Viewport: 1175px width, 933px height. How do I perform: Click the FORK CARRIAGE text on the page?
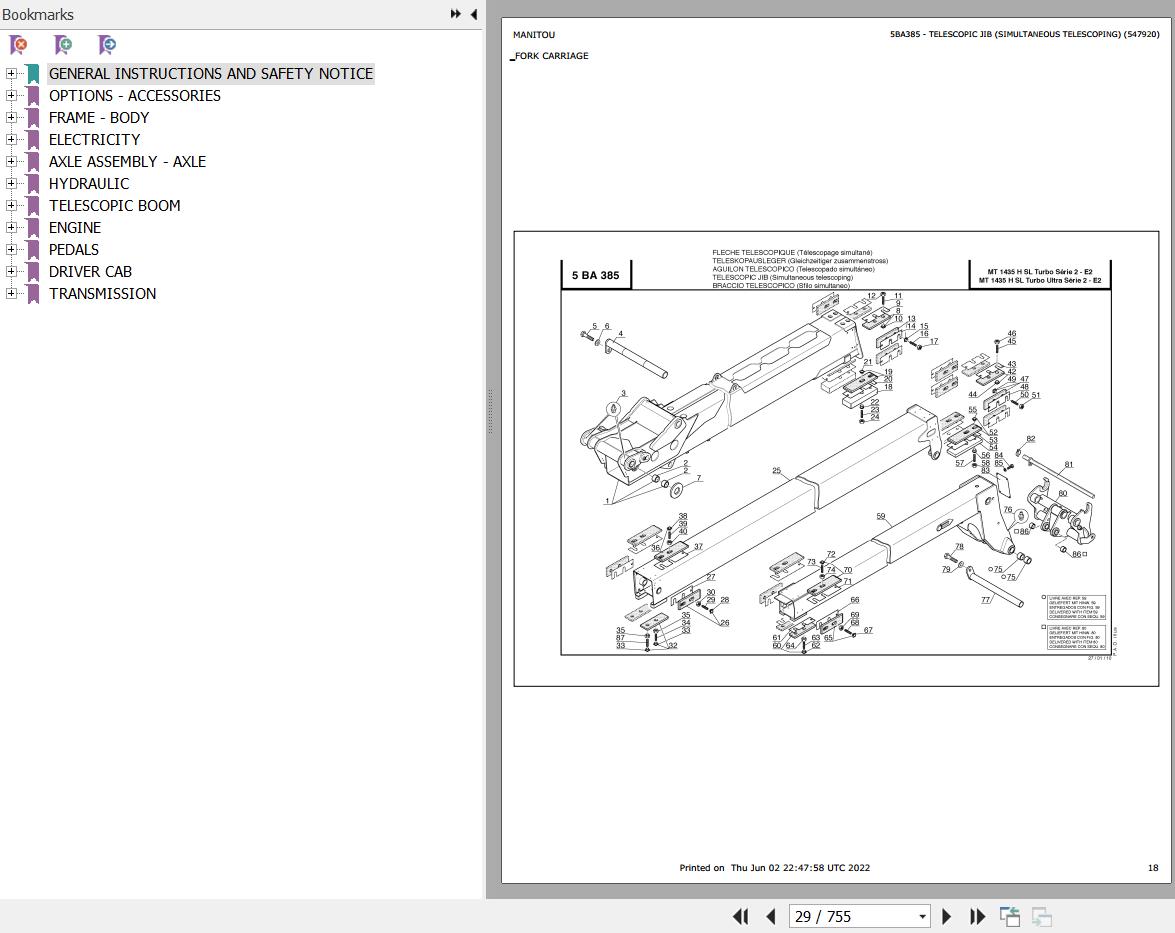pyautogui.click(x=551, y=55)
